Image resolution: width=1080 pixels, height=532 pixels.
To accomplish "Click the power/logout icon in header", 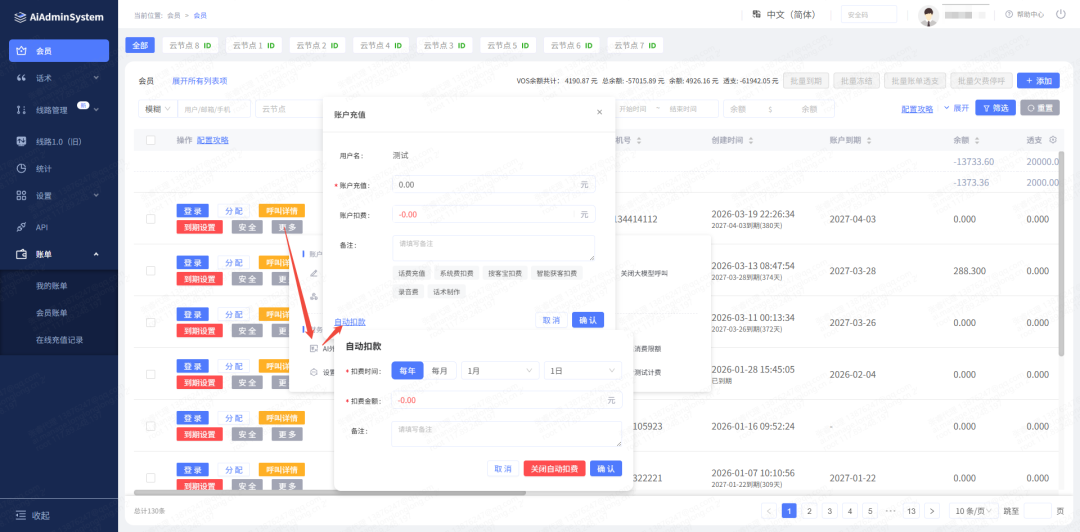I will pyautogui.click(x=1061, y=14).
